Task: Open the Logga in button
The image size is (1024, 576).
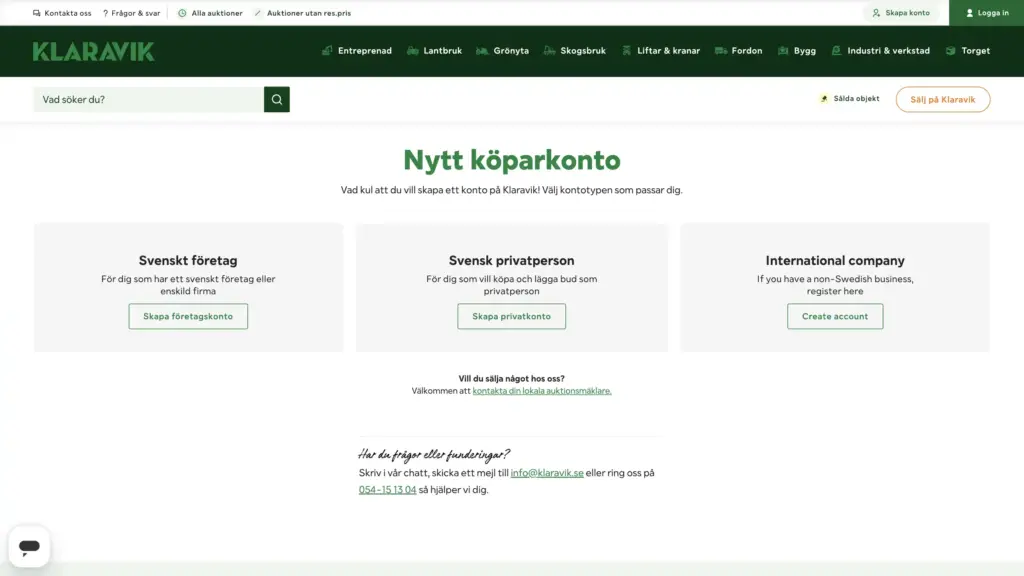Action: click(987, 13)
